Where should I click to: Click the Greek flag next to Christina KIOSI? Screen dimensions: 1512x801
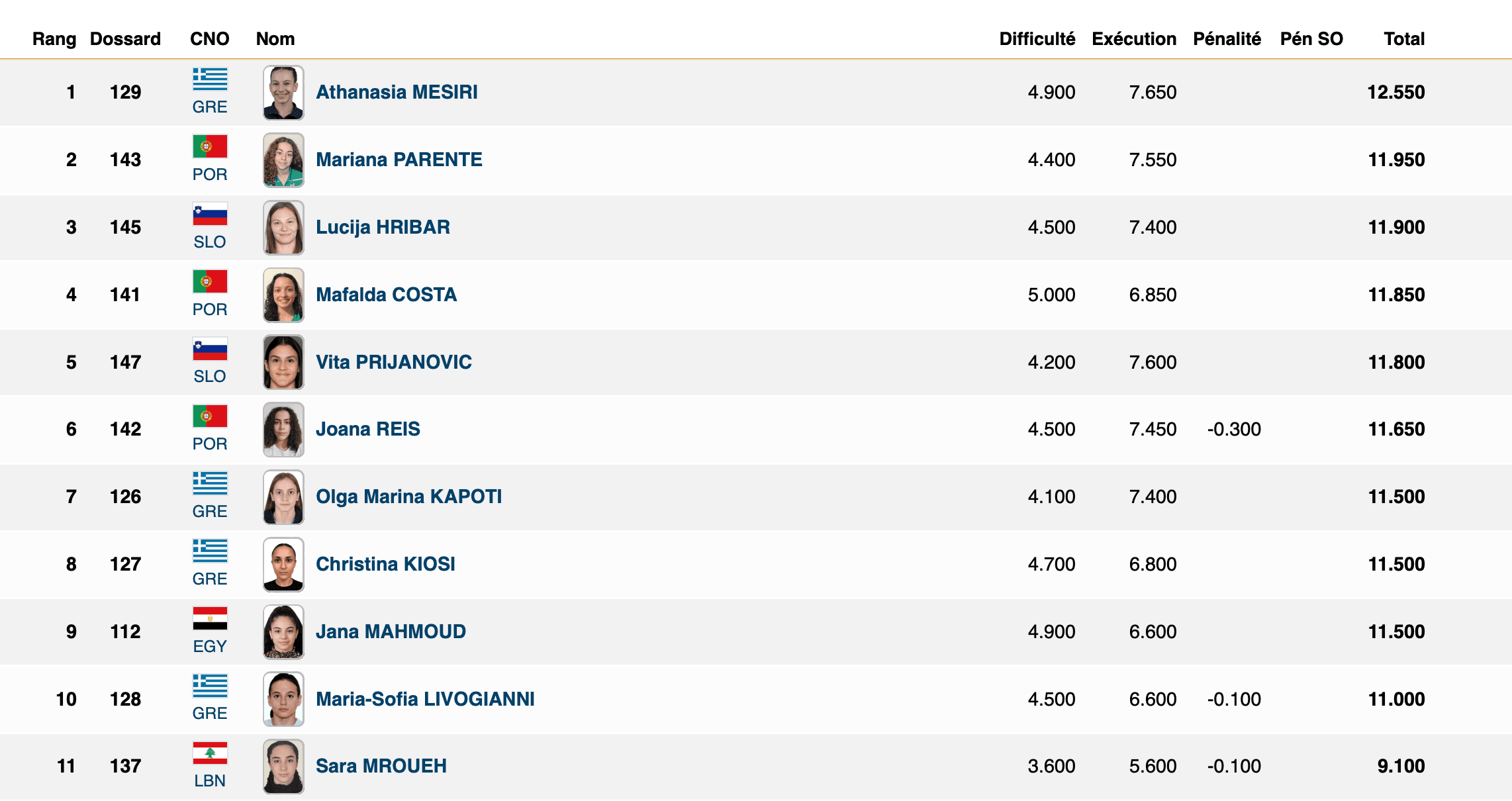pyautogui.click(x=210, y=550)
